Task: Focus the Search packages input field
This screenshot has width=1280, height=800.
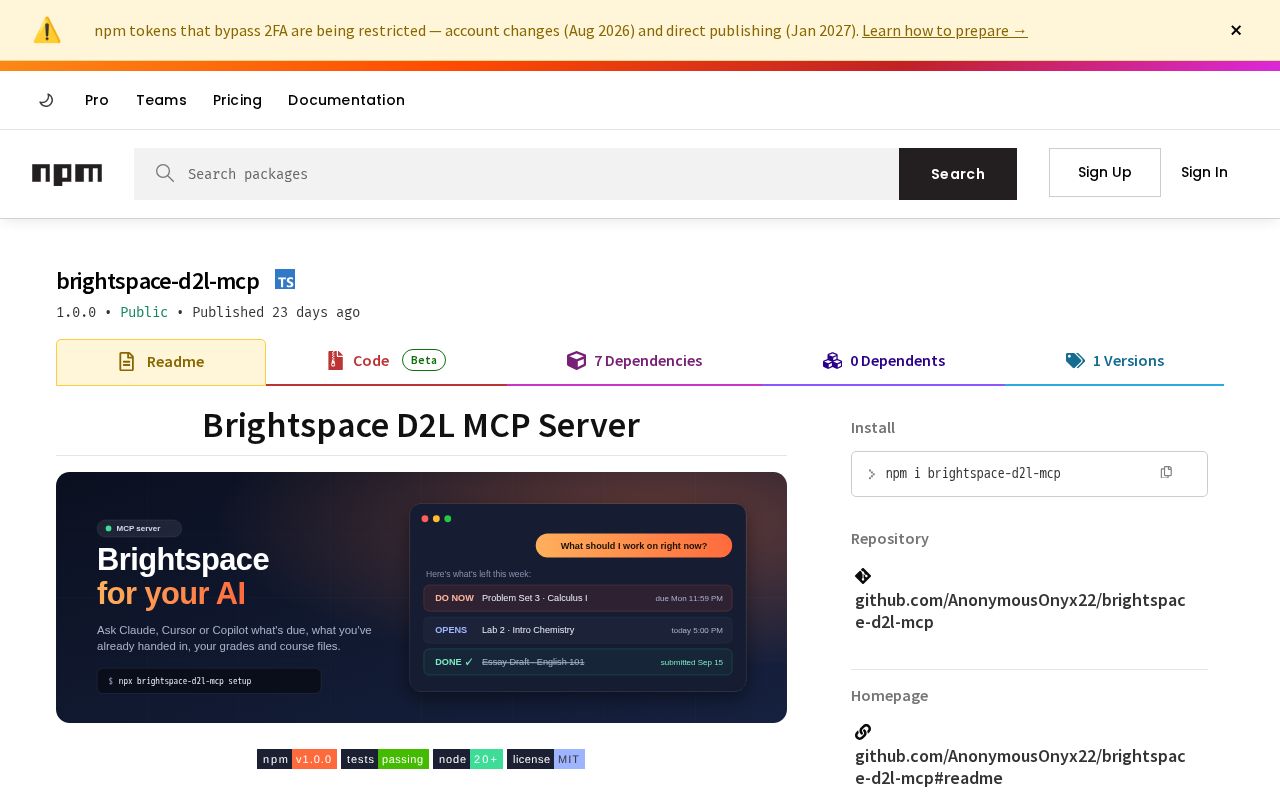Action: point(516,174)
